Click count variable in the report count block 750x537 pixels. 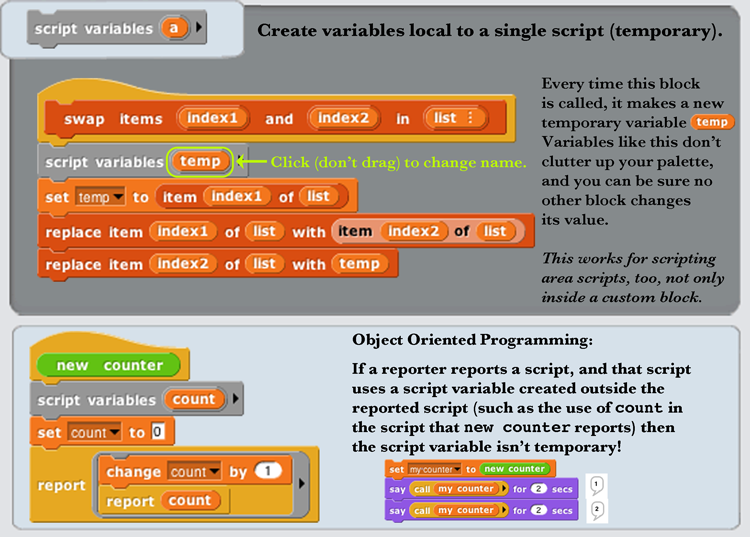(189, 501)
